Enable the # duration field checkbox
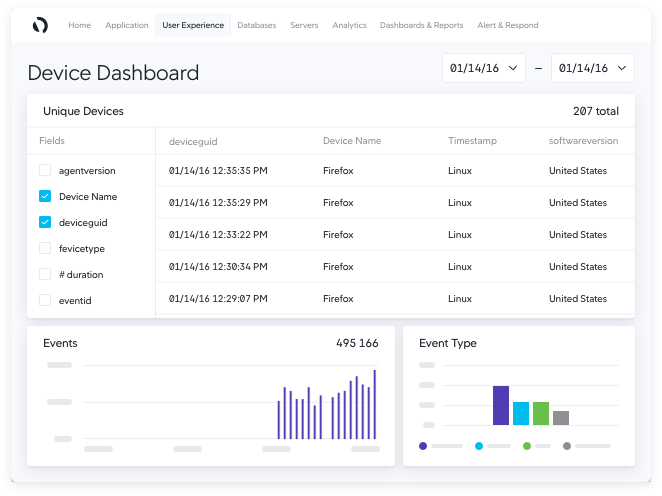This screenshot has width=662, height=496. 45,274
